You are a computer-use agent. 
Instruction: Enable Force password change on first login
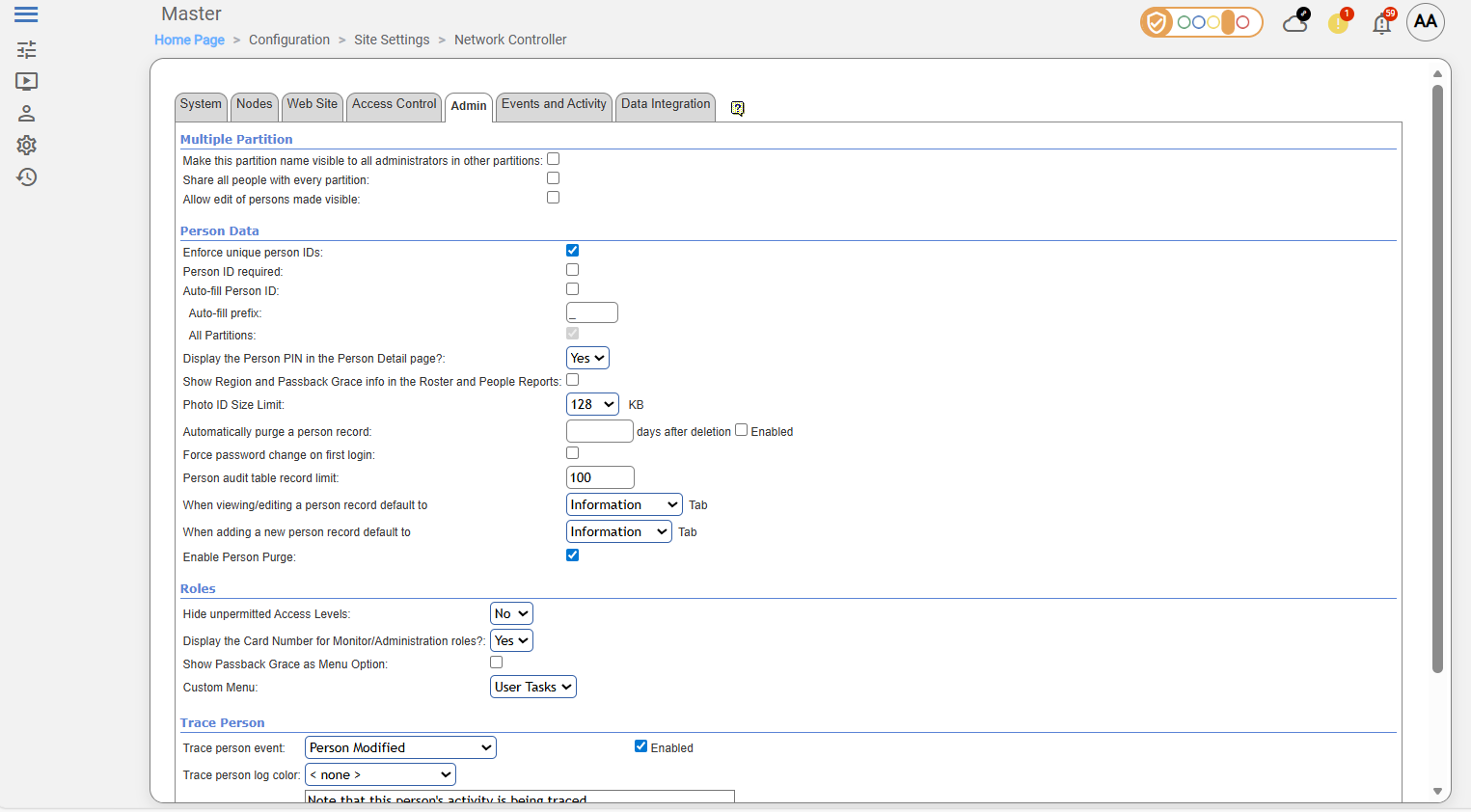(x=572, y=453)
